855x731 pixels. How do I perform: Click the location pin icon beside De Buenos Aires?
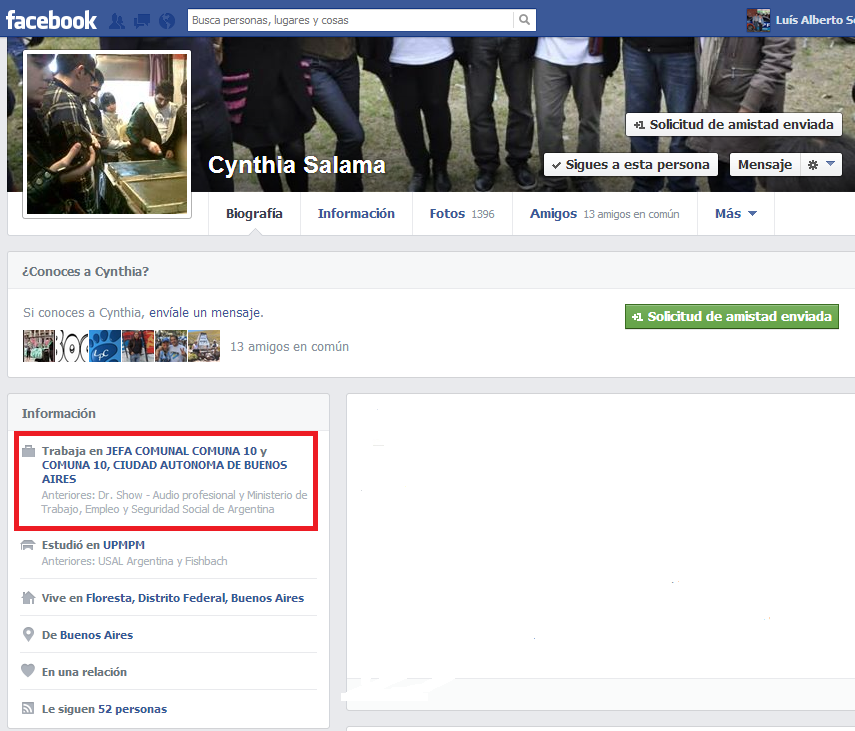(x=29, y=635)
